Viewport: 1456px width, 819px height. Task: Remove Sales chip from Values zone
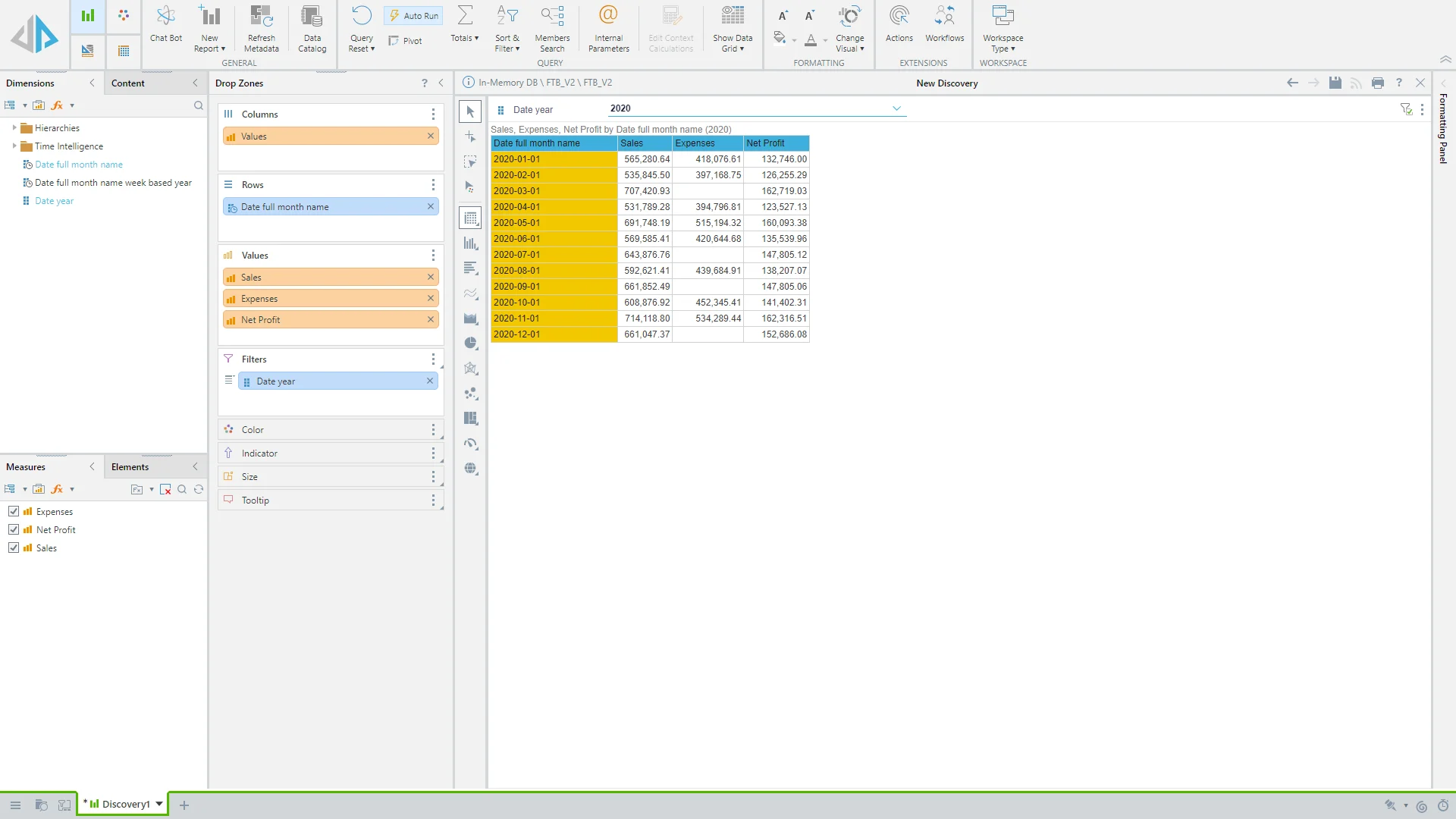click(430, 278)
